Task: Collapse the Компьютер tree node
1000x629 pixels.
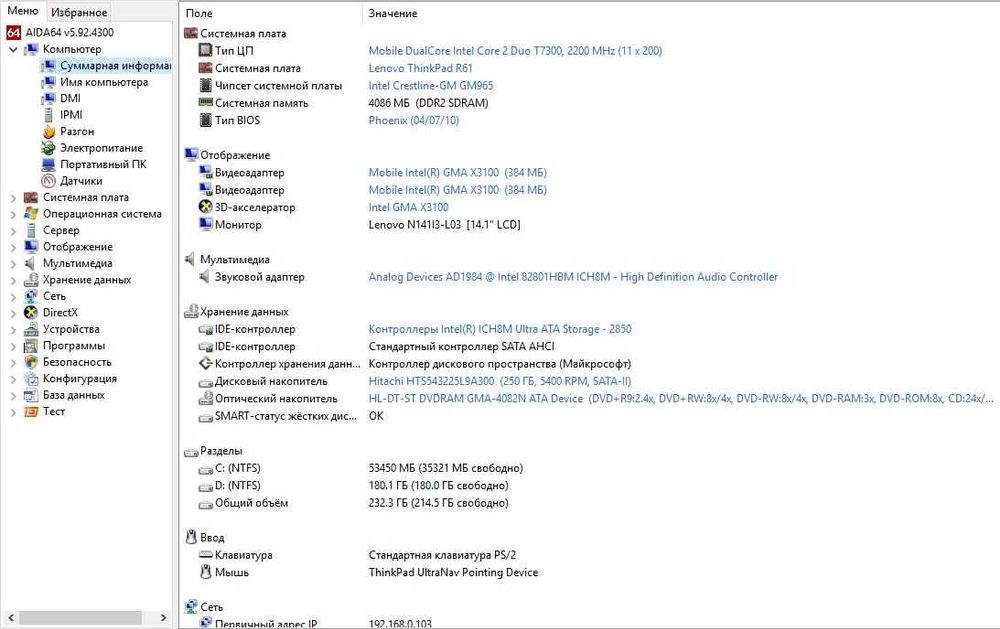Action: tap(13, 49)
